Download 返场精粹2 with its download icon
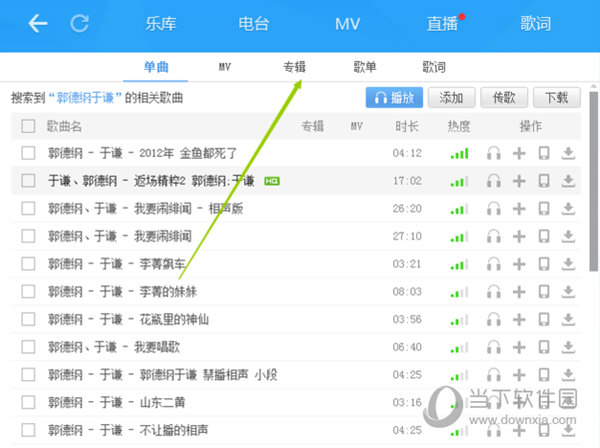 (x=568, y=181)
